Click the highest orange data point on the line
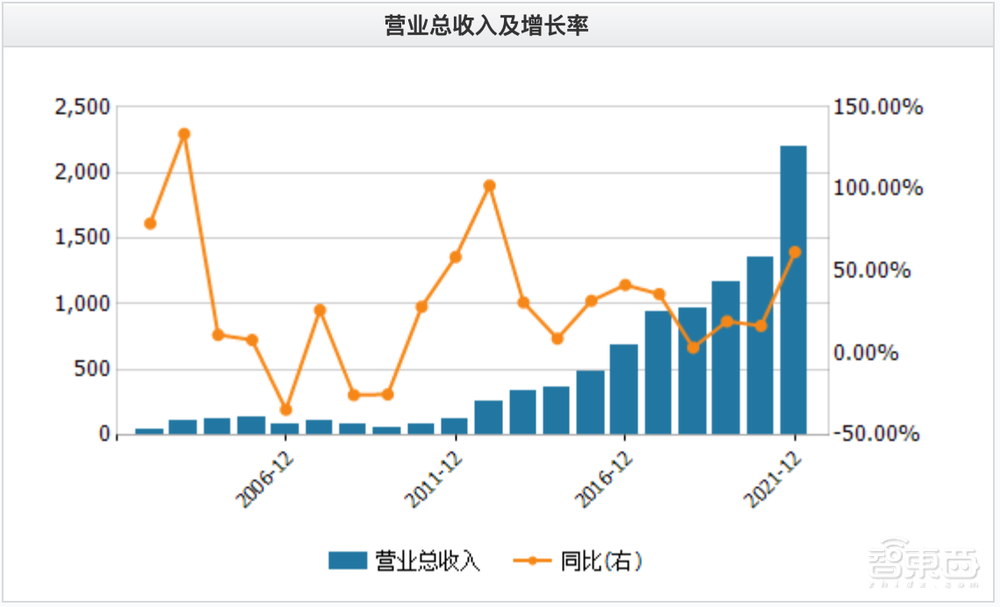The width and height of the screenshot is (1000, 607). 184,134
